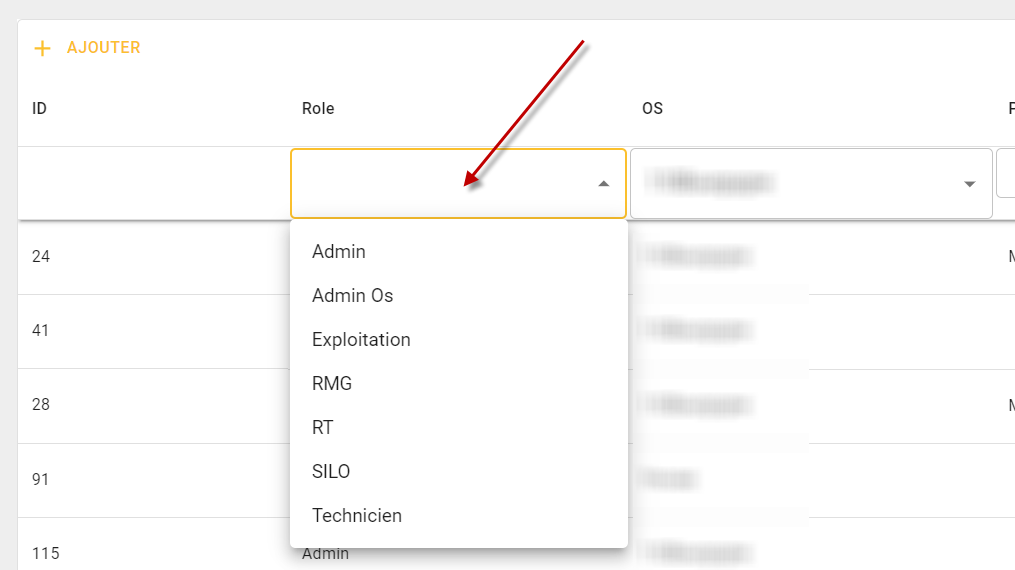Click the row with ID 24
1015x570 pixels.
pos(41,257)
